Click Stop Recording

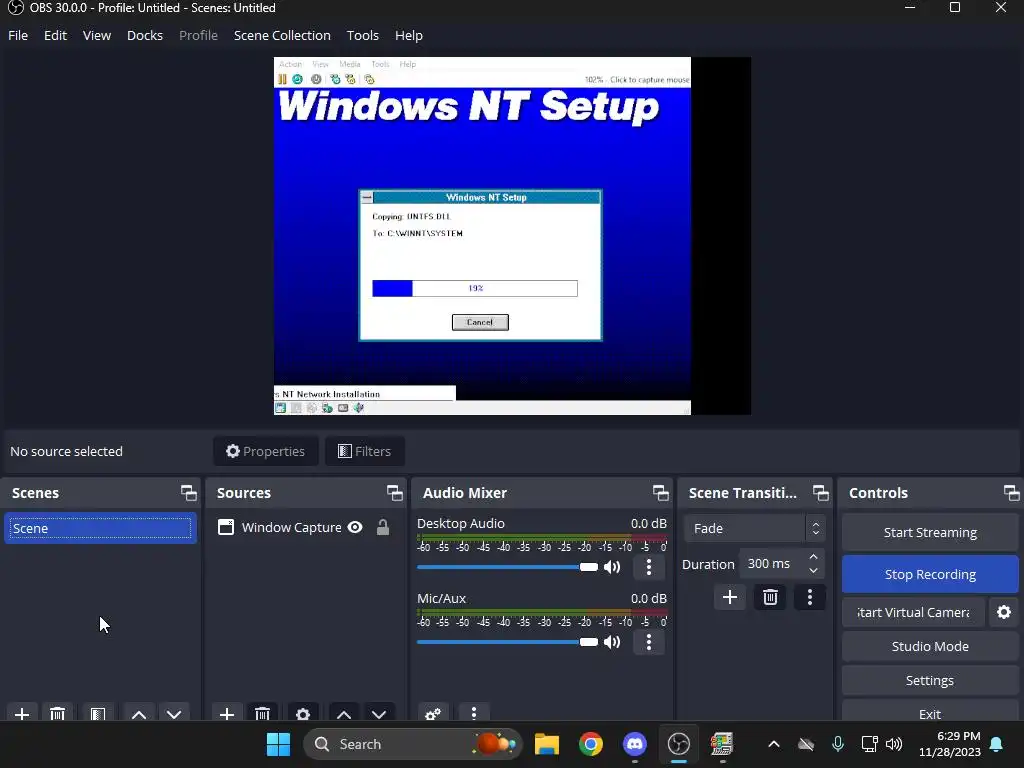coord(930,574)
